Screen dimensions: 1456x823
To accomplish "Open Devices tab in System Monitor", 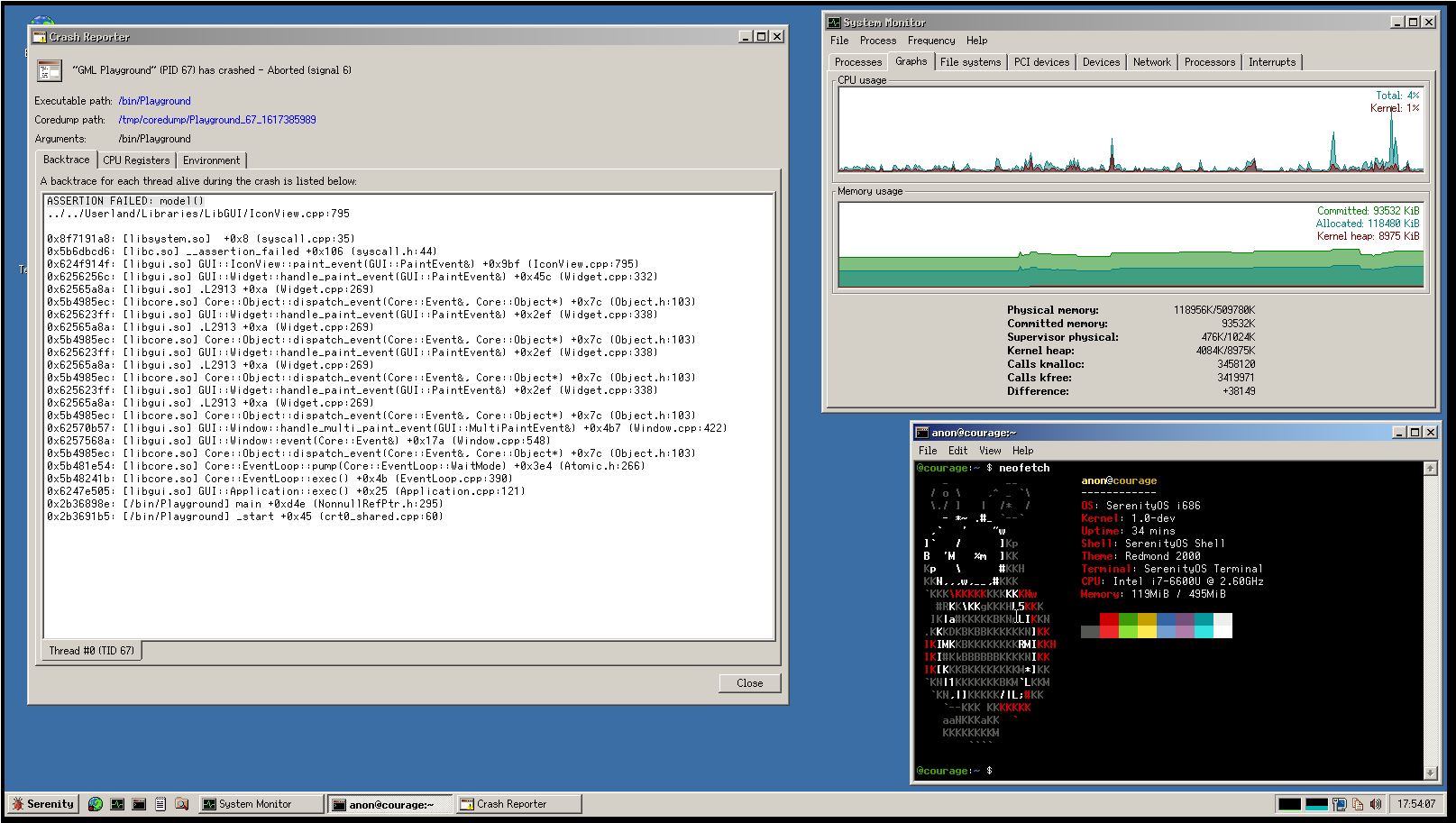I will click(x=1102, y=62).
